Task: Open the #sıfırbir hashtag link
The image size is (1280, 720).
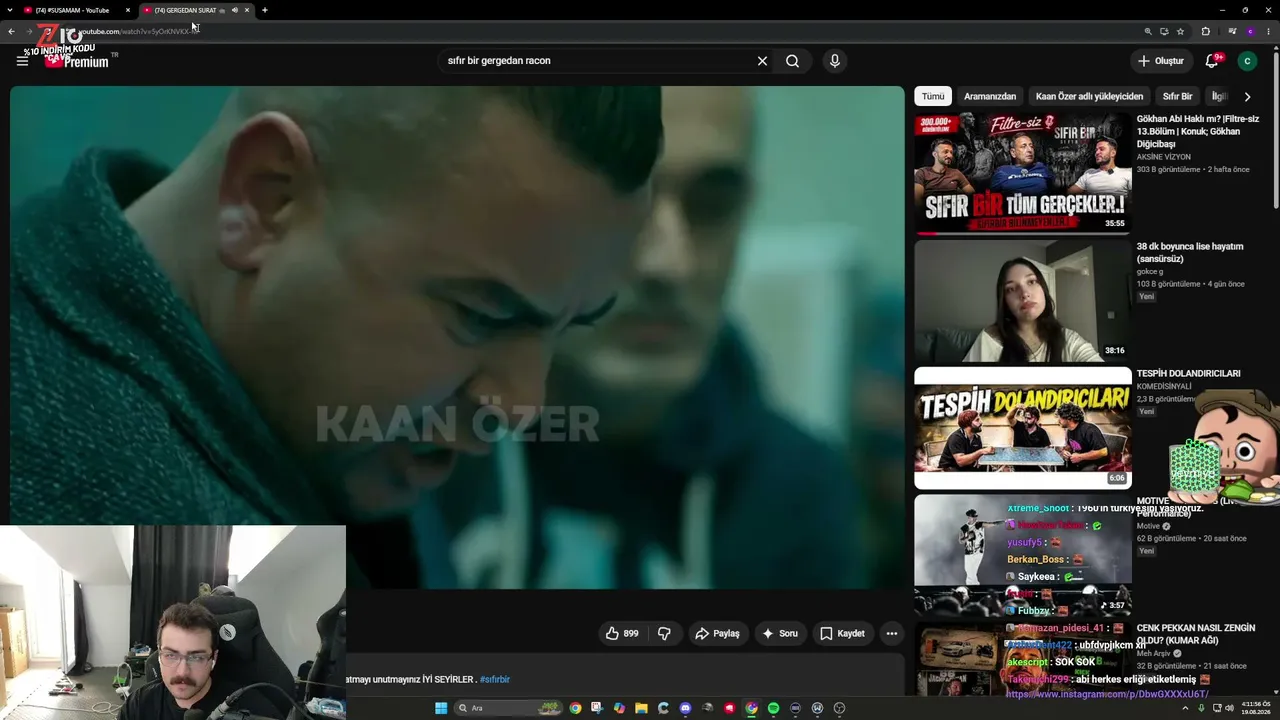Action: 495,679
